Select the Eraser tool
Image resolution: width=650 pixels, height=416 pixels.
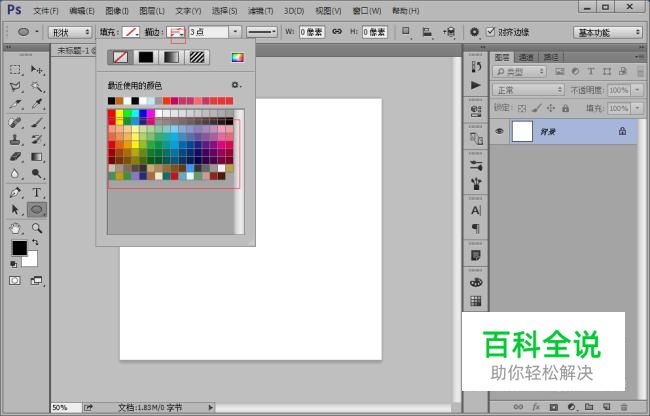tap(15, 157)
